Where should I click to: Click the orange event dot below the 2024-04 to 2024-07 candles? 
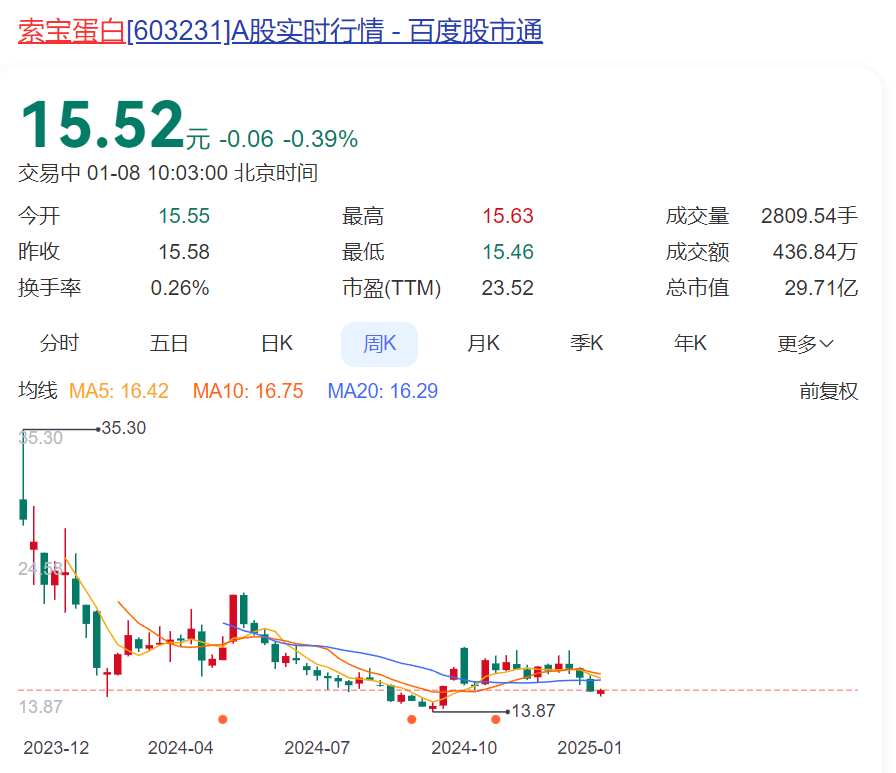[x=223, y=719]
